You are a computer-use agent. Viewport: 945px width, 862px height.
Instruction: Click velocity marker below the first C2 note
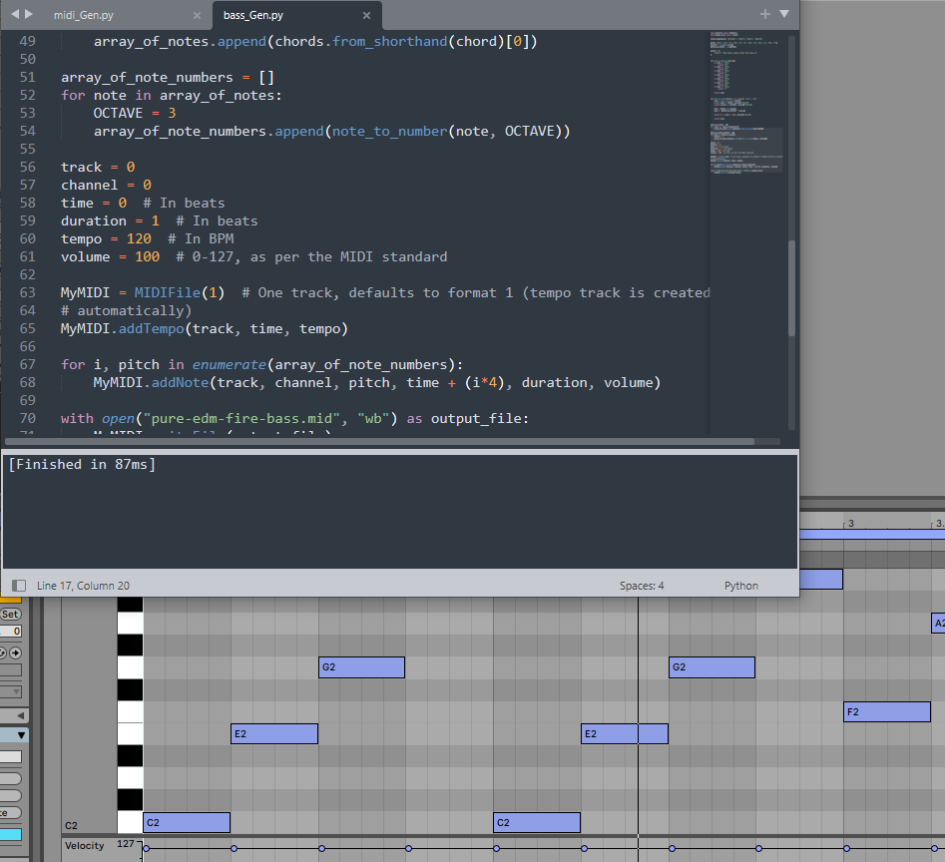(146, 849)
